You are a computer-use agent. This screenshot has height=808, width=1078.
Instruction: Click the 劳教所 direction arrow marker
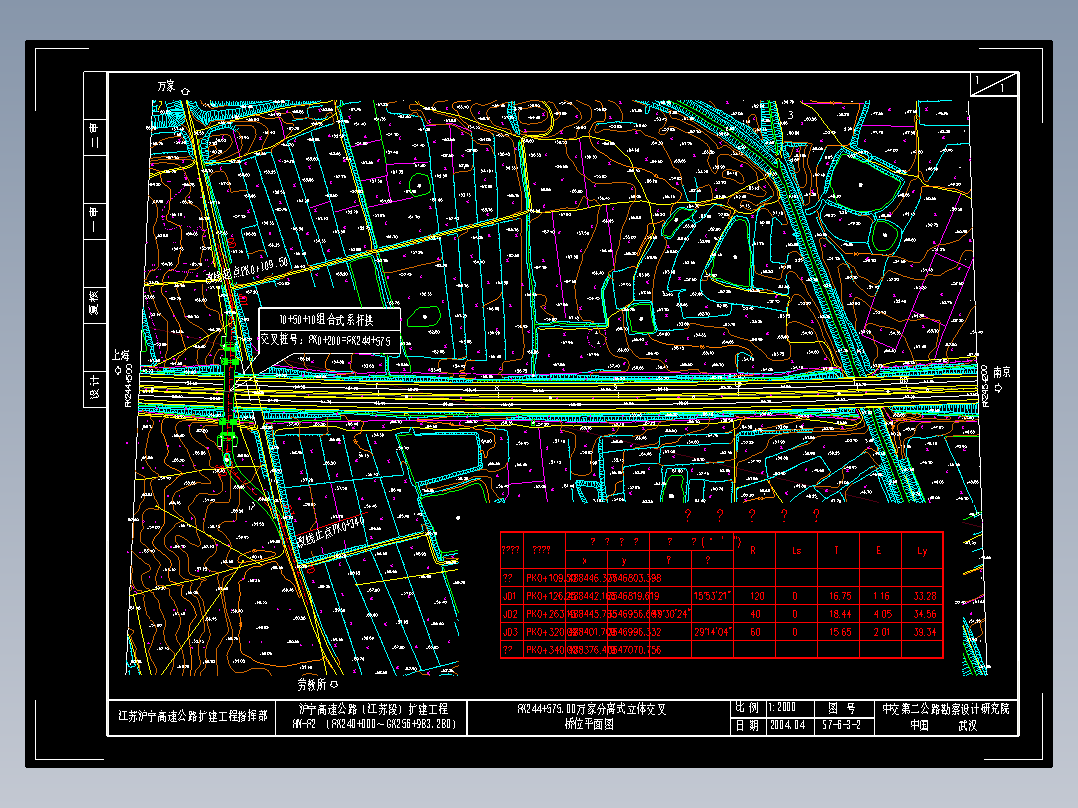[335, 685]
